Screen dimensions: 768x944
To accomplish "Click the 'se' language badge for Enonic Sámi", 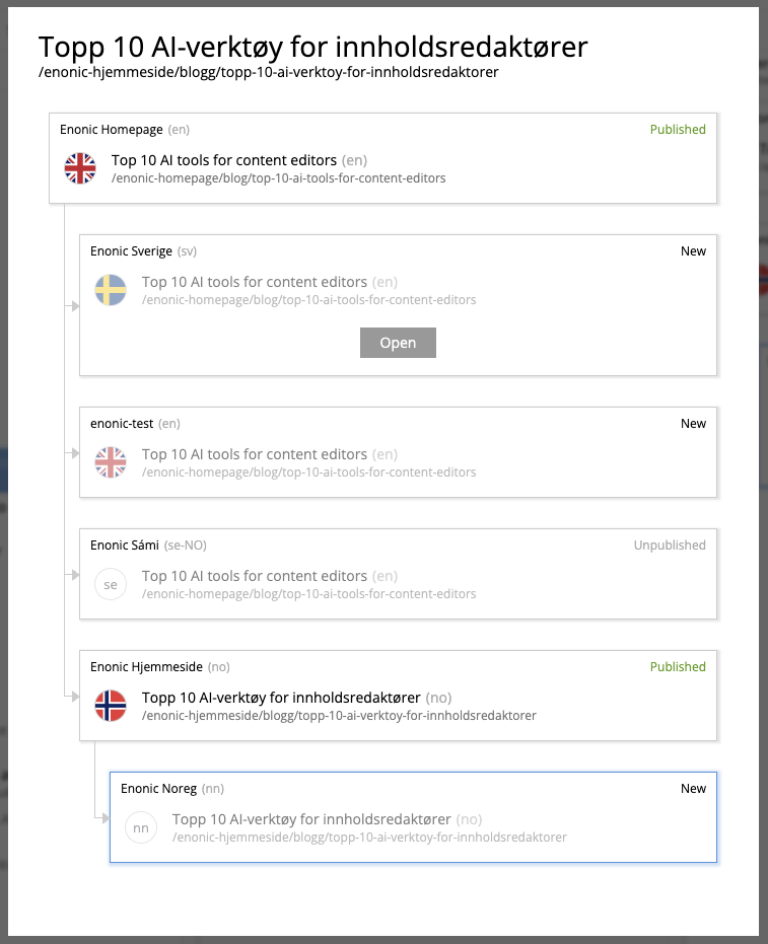I will click(x=110, y=584).
